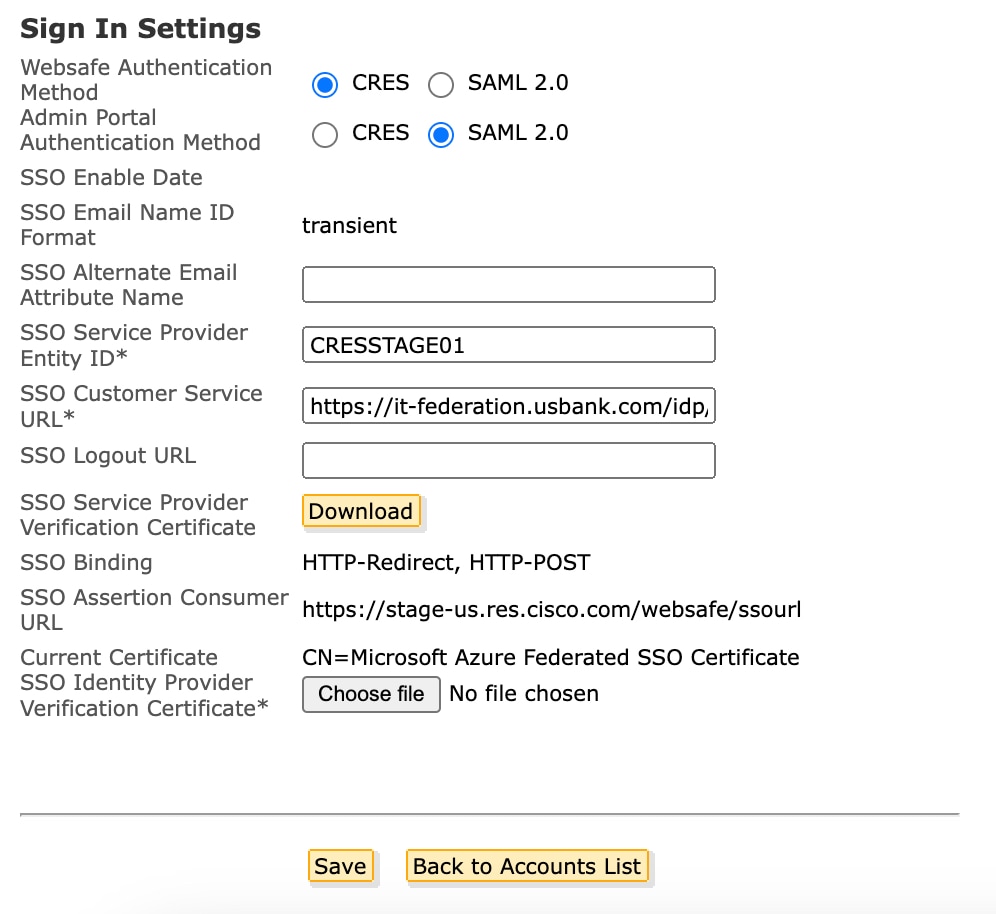Select CRES for Admin Portal Authentication
This screenshot has height=914, width=996.
(x=324, y=135)
